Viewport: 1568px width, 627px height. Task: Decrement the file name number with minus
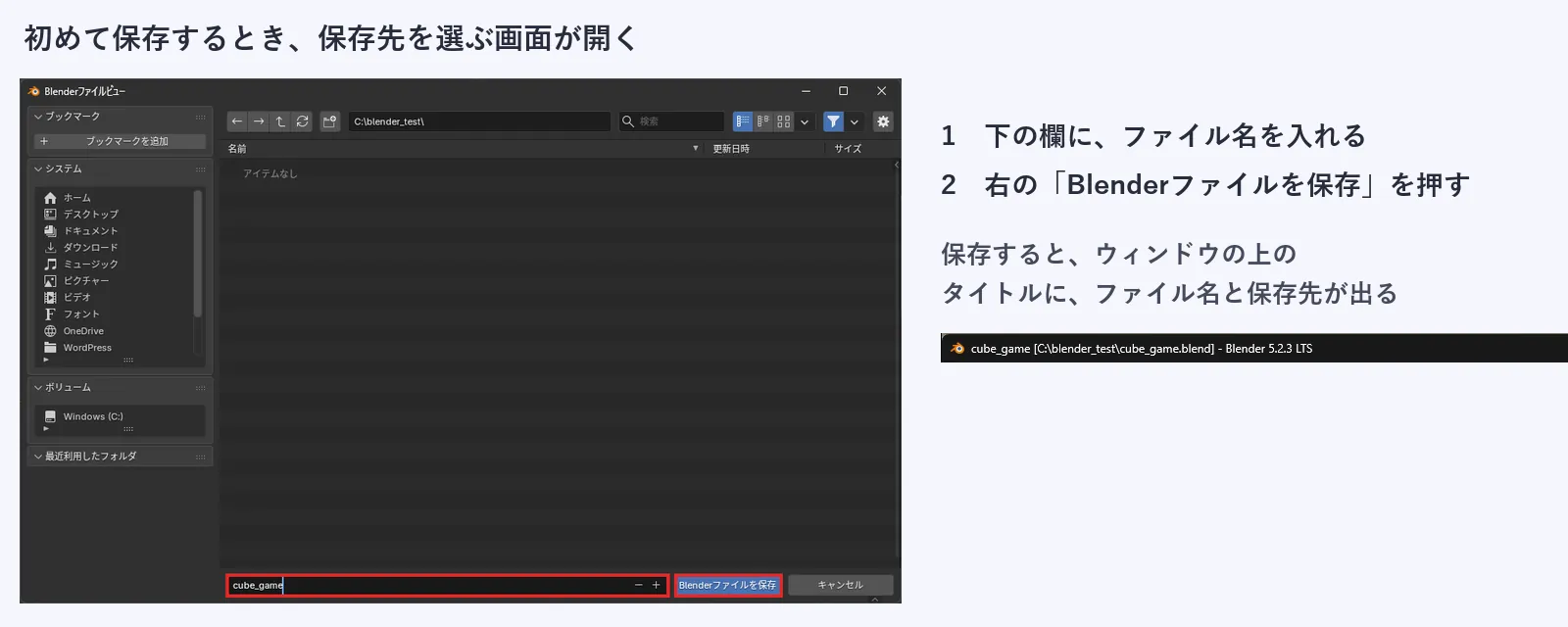(x=638, y=585)
